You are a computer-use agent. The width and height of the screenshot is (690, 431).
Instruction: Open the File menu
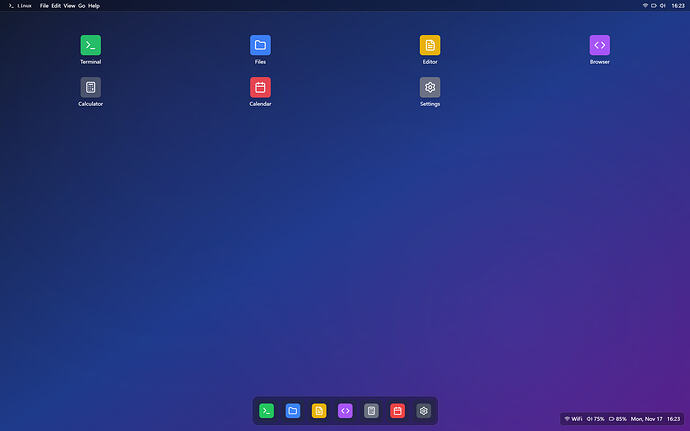44,6
